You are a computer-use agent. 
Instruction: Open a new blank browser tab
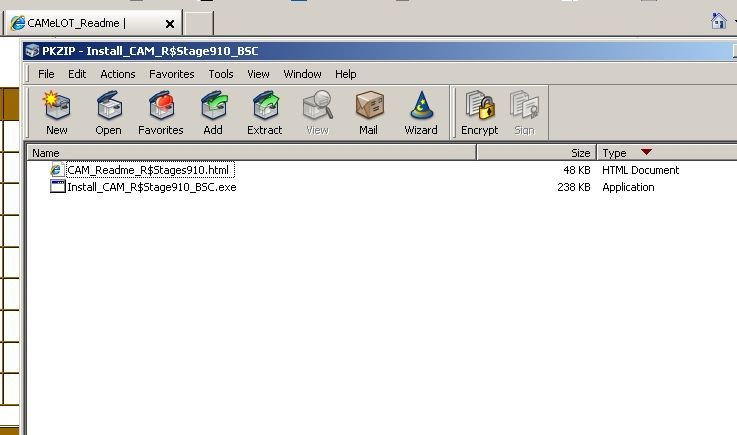pos(199,23)
